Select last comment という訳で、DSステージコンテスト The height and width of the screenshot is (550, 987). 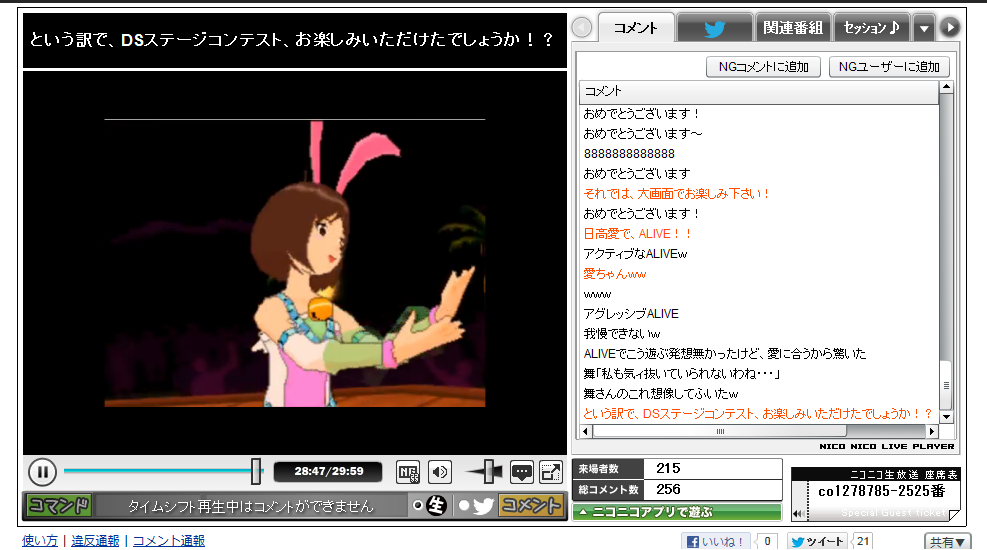tap(759, 413)
